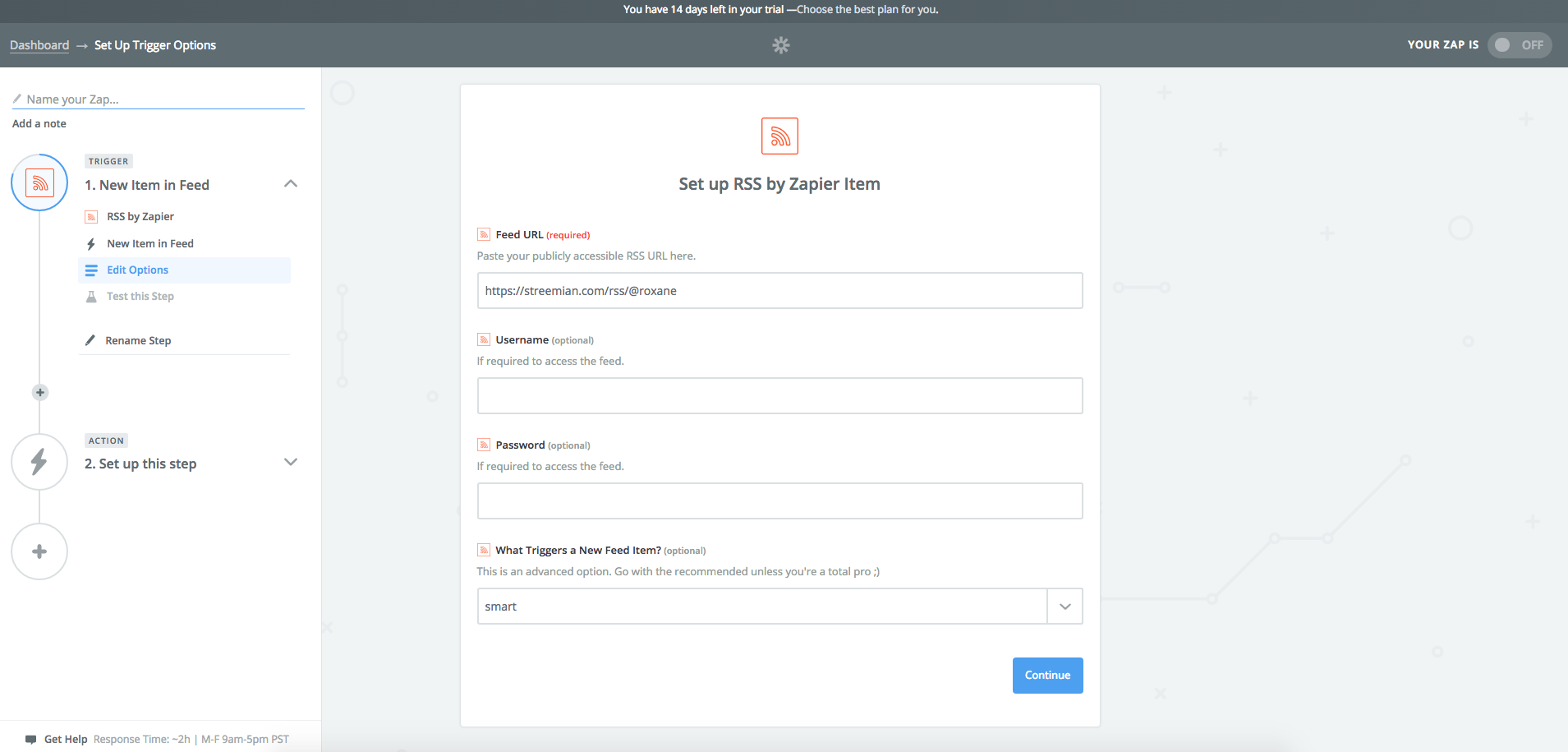Choose Rename Step option

click(138, 340)
